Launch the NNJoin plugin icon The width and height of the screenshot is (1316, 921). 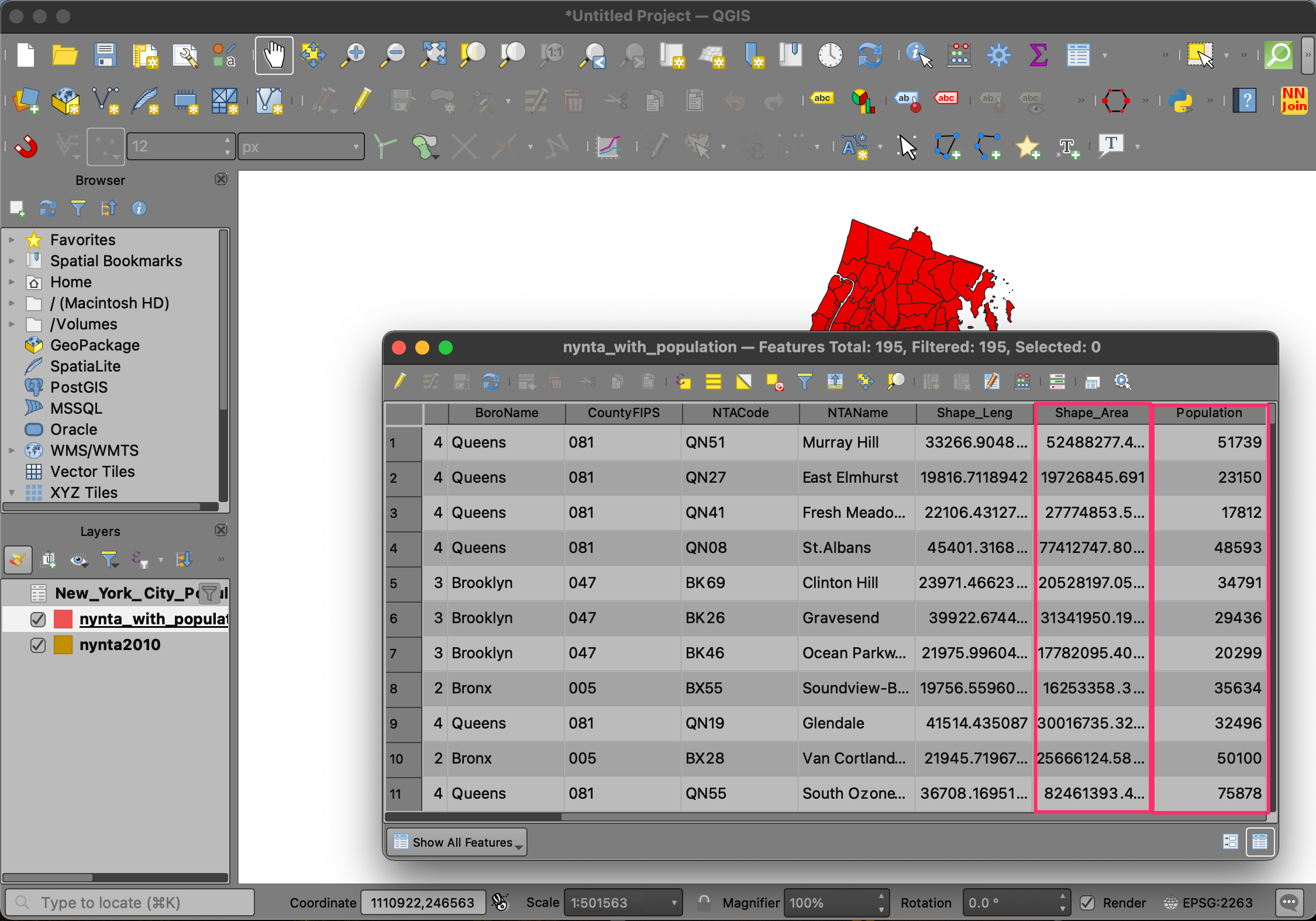1293,100
